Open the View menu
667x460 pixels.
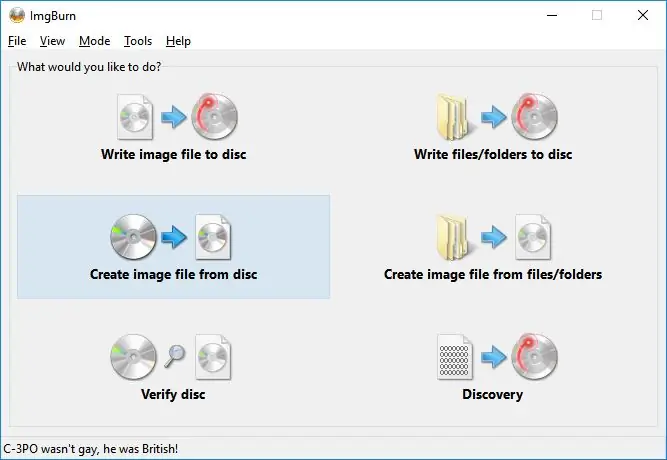52,41
